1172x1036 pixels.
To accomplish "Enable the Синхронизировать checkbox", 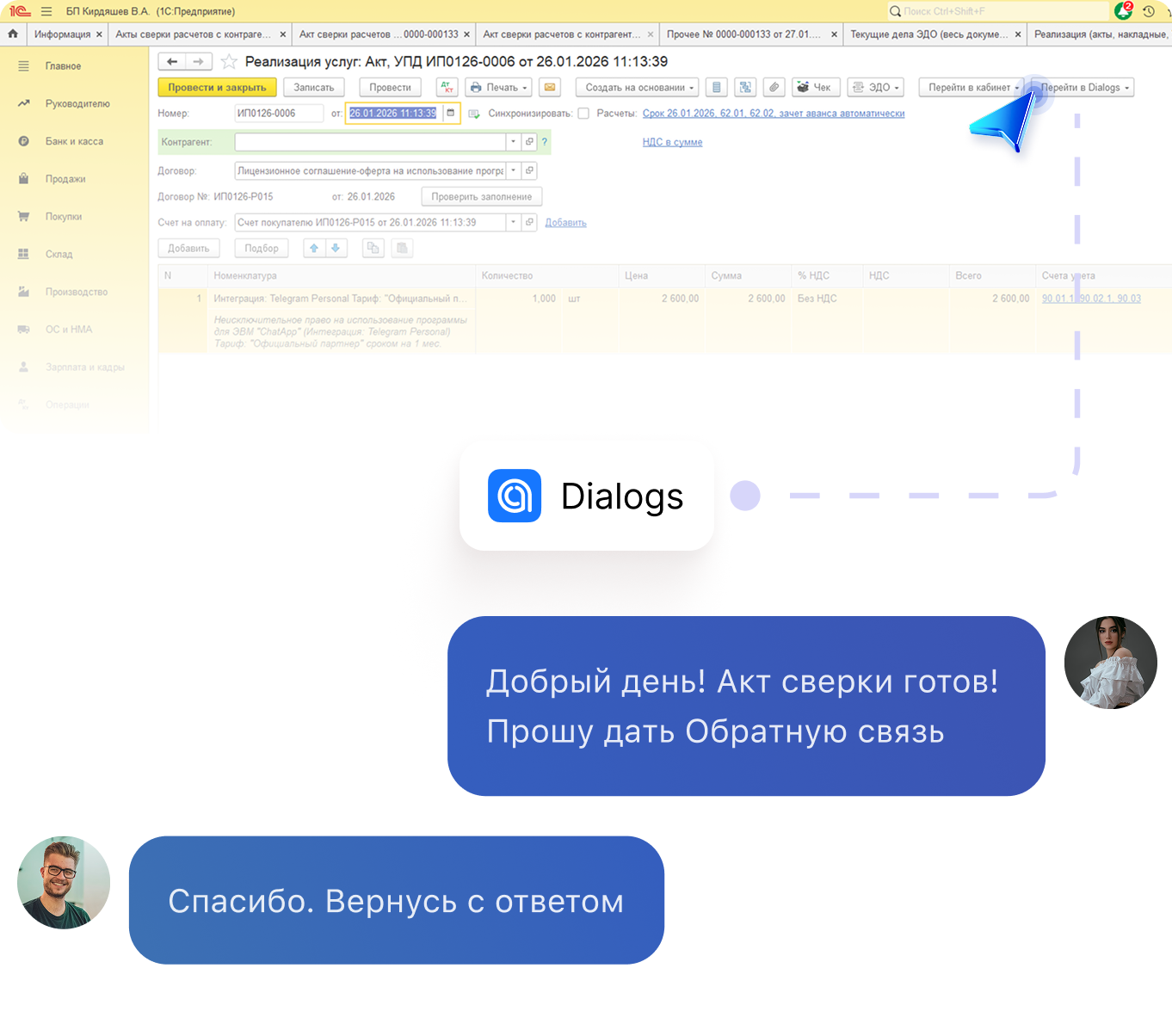I will [x=583, y=114].
